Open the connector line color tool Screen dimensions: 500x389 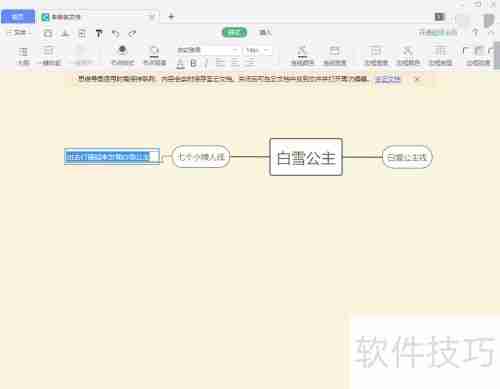tap(302, 56)
